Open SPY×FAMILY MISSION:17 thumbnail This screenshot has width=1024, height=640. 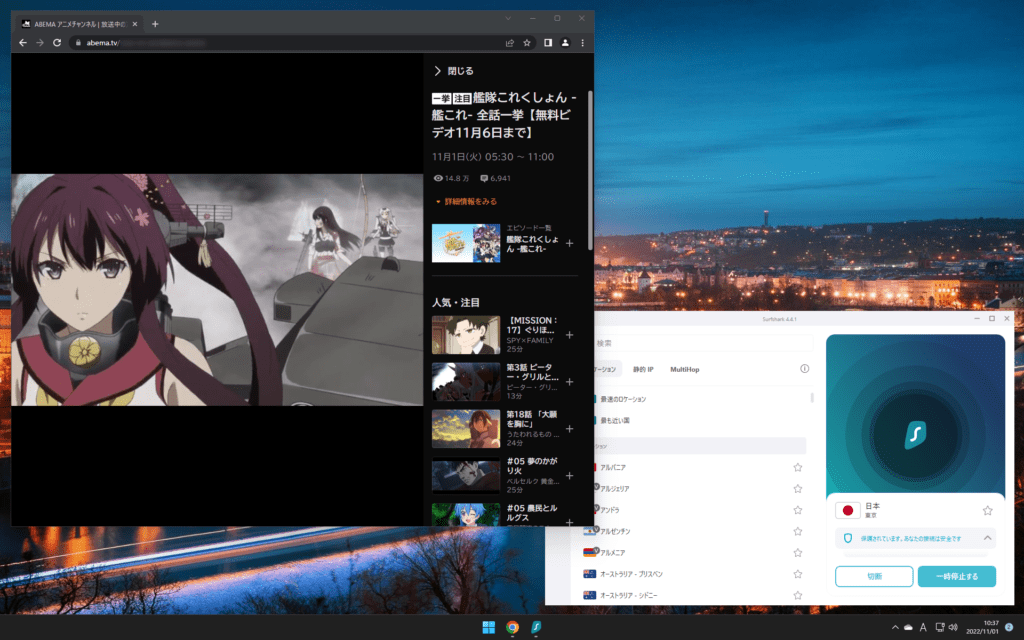tap(466, 335)
